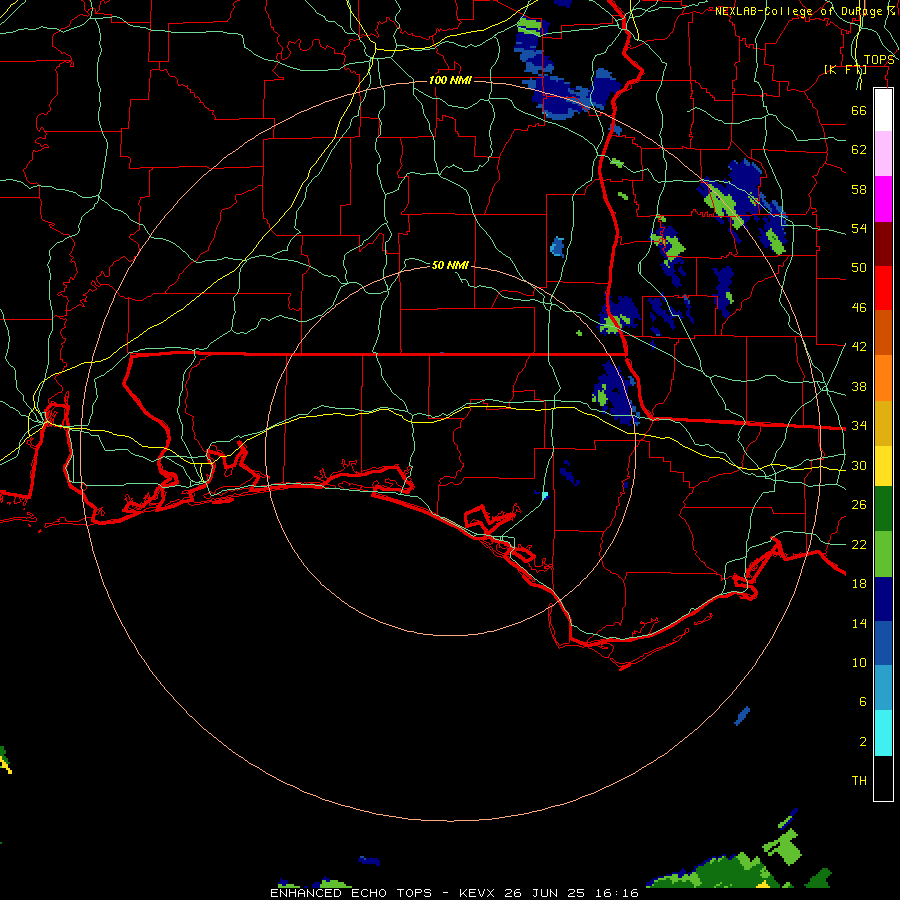900x900 pixels.
Task: Click the bright orange legend swatch
Action: [883, 378]
